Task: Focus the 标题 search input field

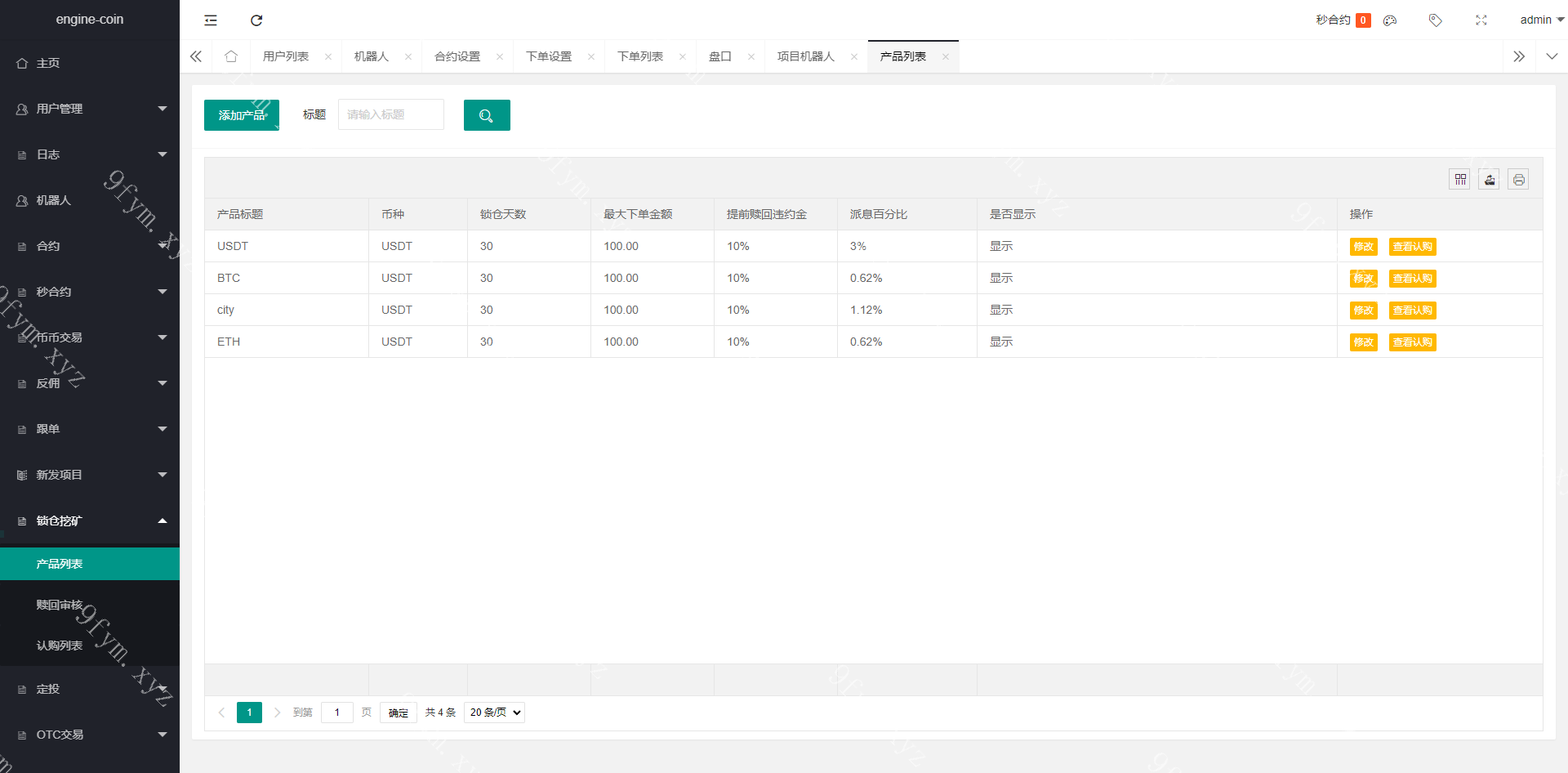Action: click(391, 114)
